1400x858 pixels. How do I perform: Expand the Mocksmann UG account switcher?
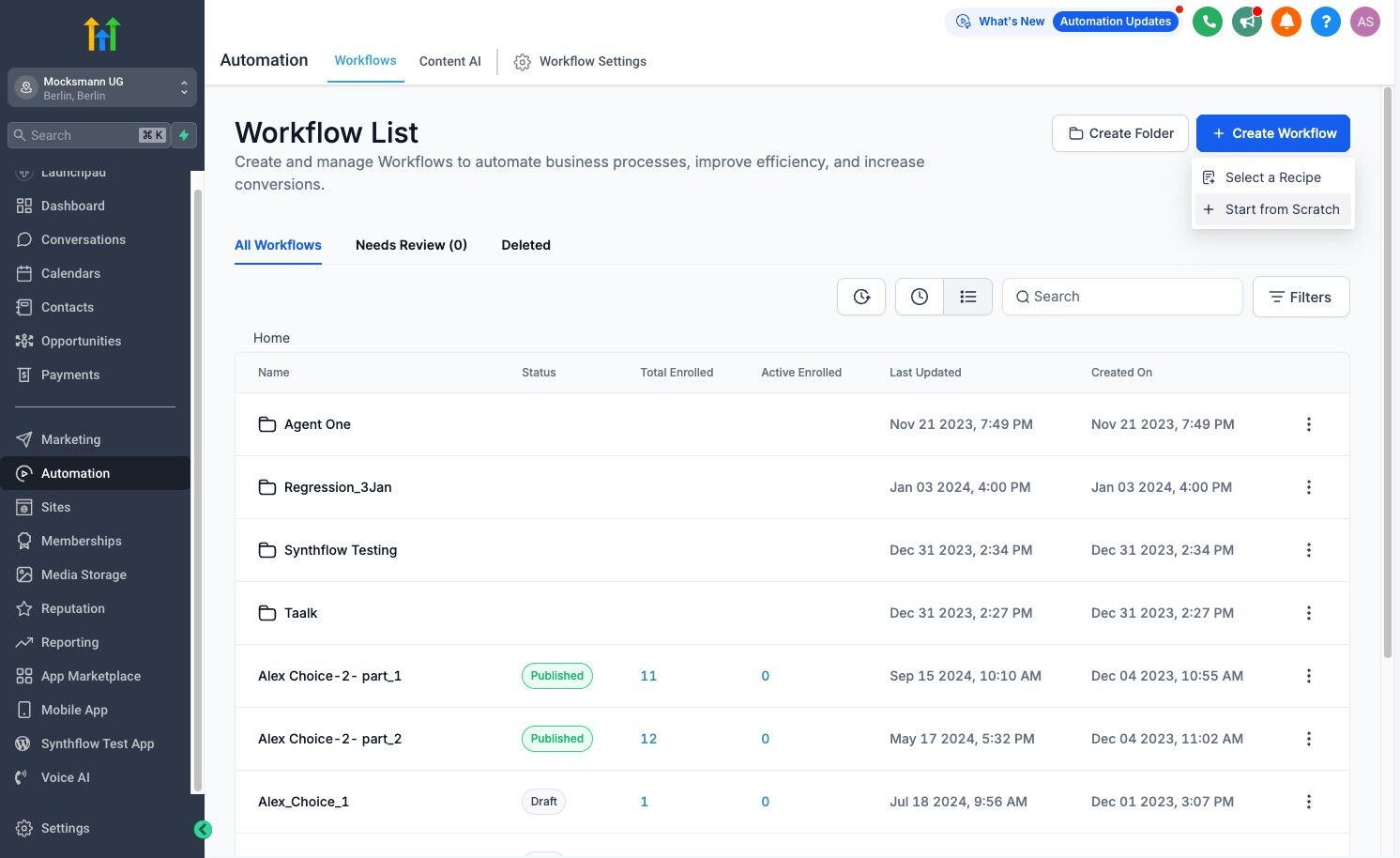pyautogui.click(x=102, y=88)
